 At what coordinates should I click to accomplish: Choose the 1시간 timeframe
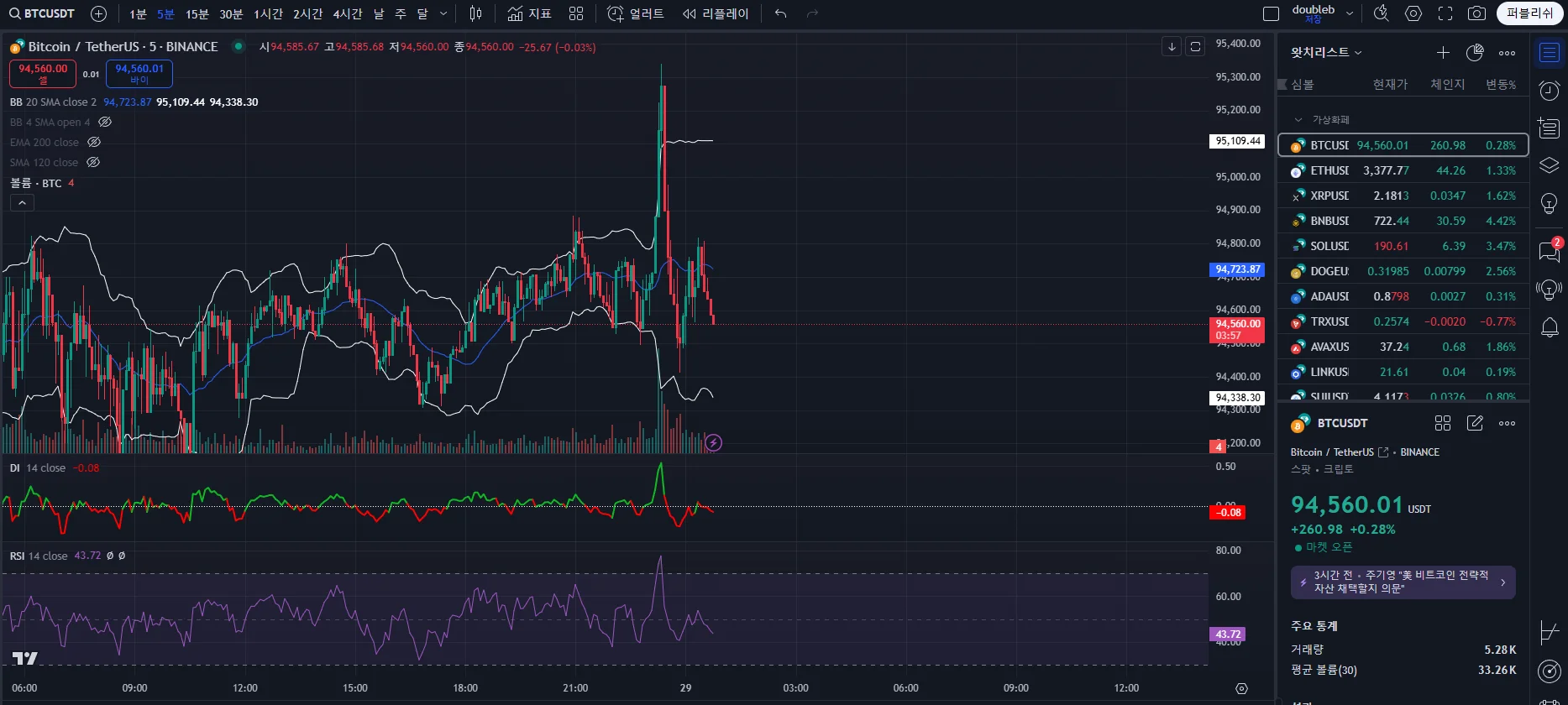pos(269,13)
